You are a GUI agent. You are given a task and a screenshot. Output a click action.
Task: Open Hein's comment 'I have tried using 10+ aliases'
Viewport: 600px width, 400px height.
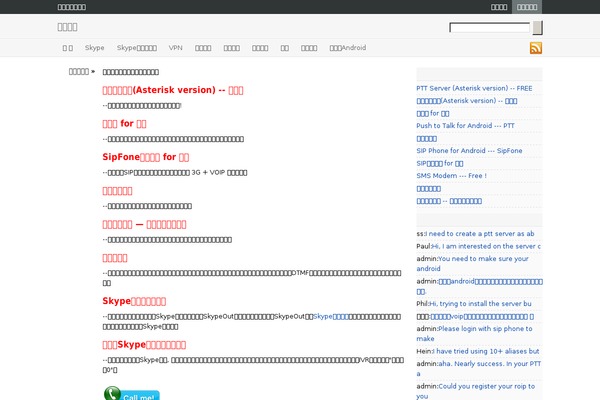(x=486, y=351)
